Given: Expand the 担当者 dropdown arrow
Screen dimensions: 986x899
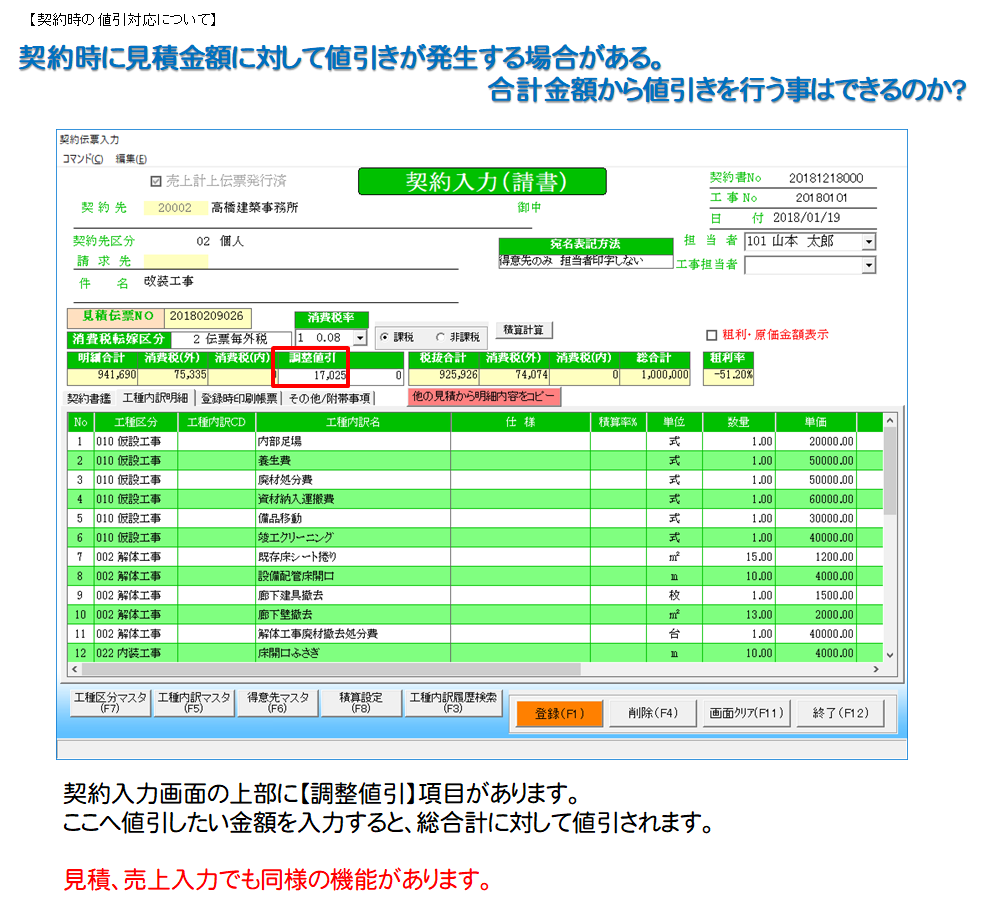Looking at the screenshot, I should (868, 242).
